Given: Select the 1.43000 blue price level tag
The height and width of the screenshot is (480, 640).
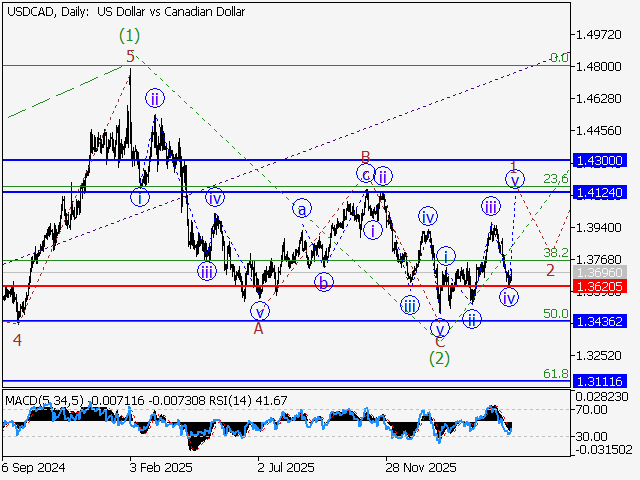Looking at the screenshot, I should pos(599,160).
